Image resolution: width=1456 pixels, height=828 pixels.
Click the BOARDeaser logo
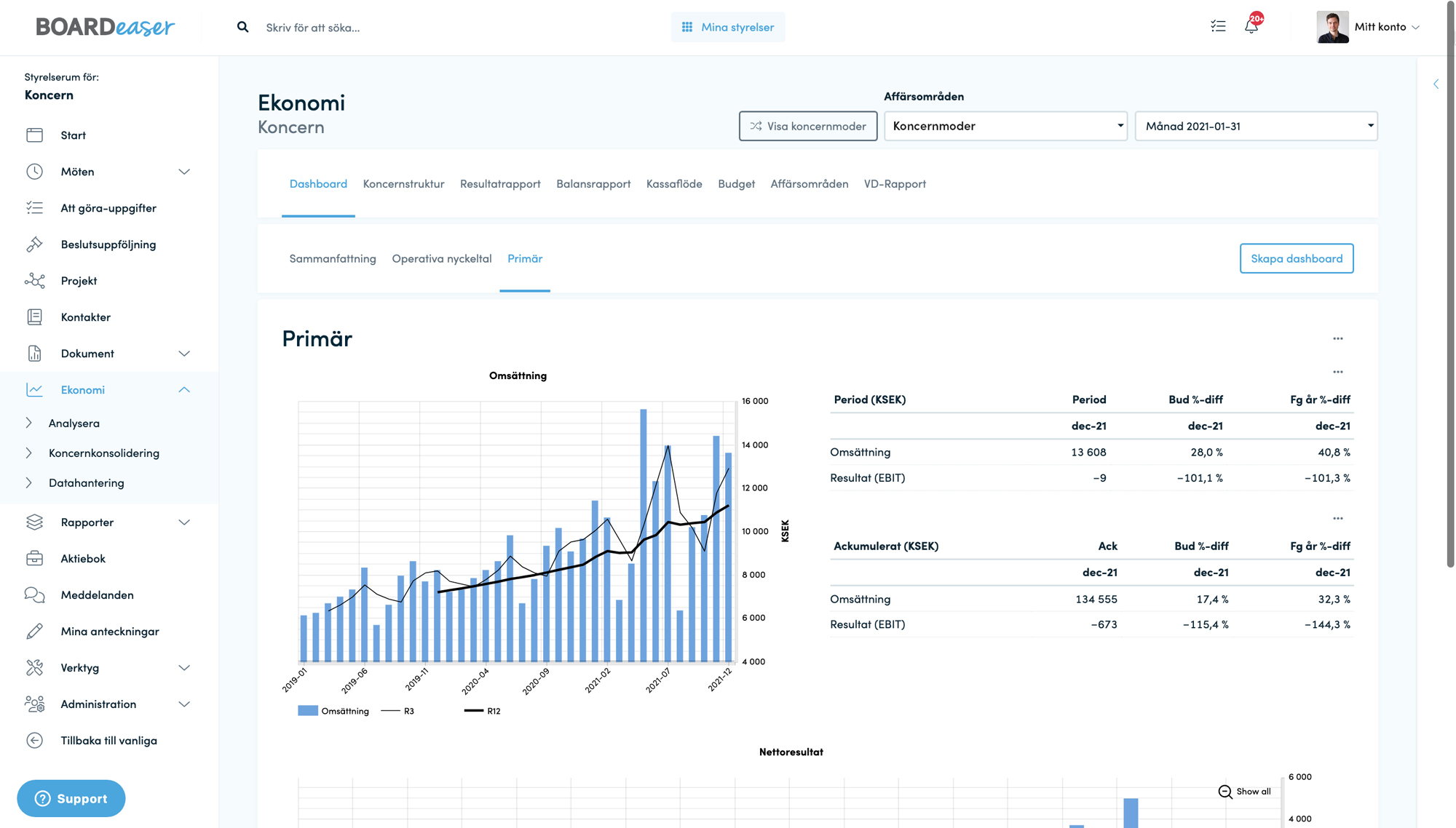106,27
